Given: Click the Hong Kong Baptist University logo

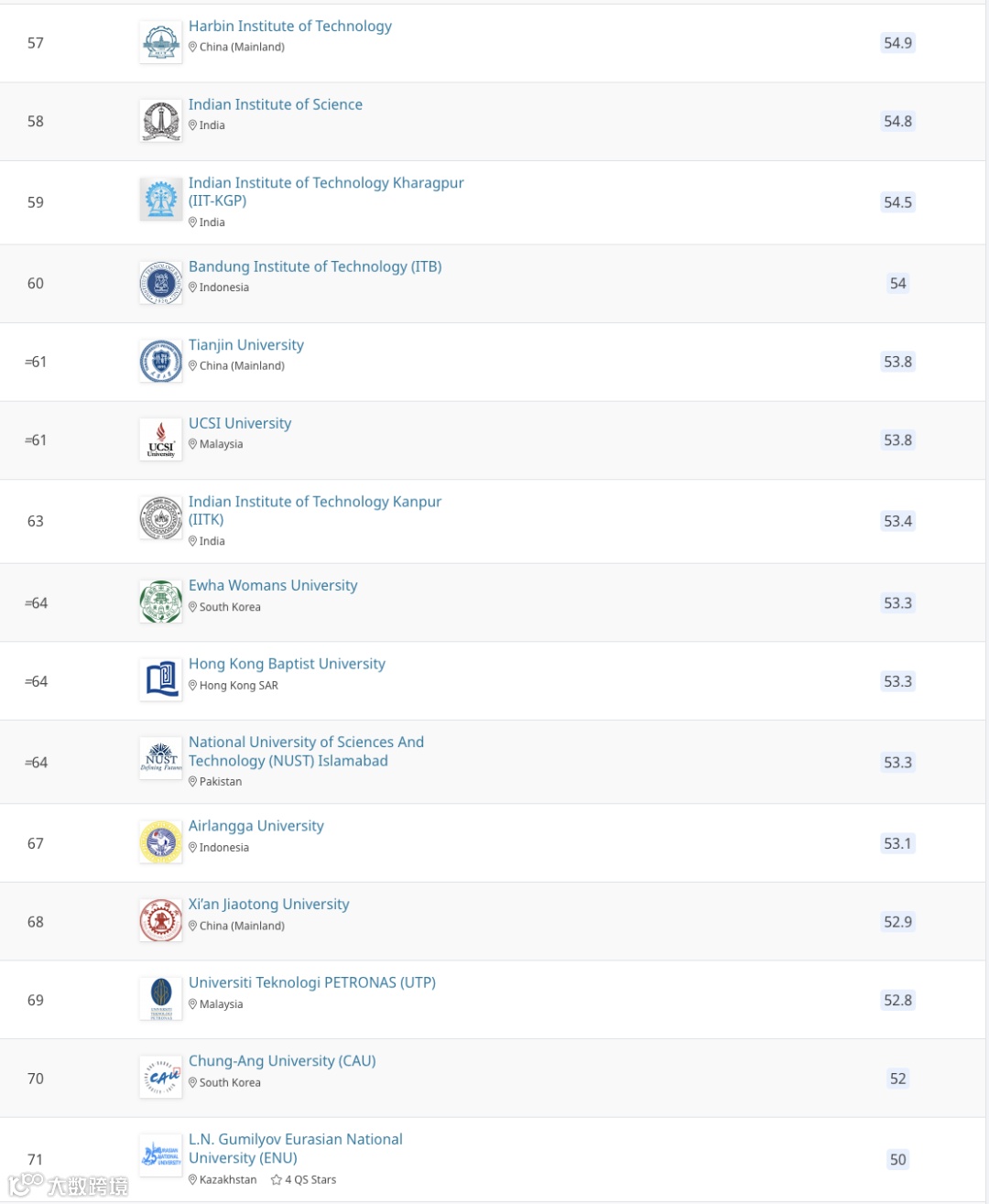Looking at the screenshot, I should [161, 680].
